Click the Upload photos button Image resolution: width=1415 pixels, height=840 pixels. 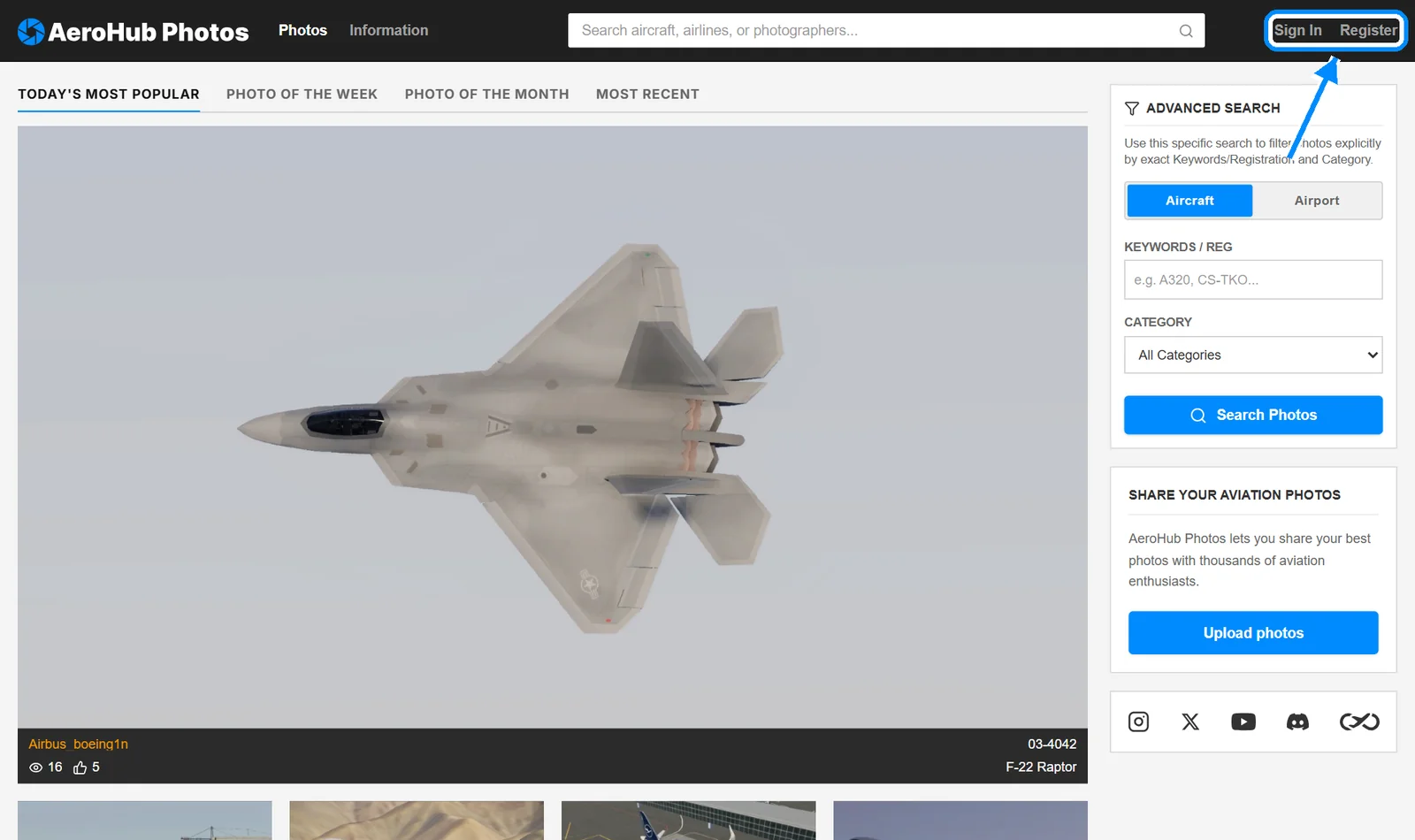[1253, 633]
